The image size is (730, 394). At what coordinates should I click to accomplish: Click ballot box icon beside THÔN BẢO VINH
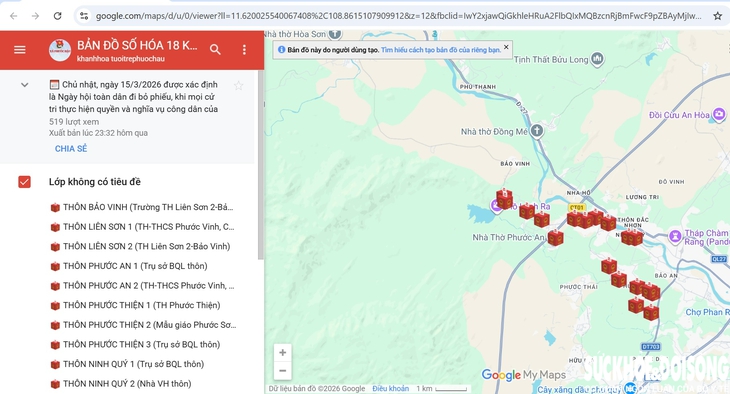55,207
